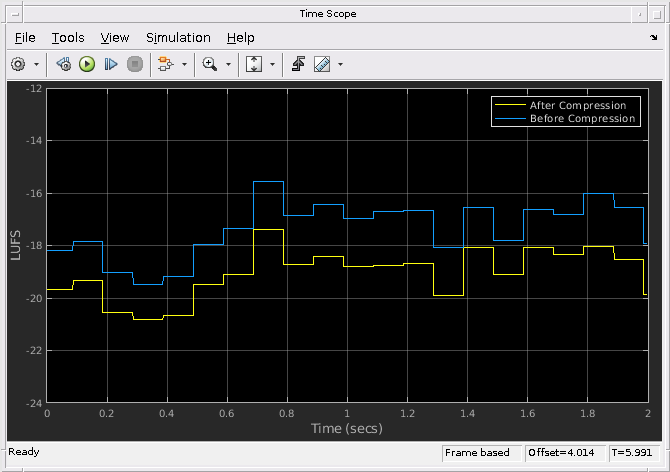Click the scale axes limits icon
Screen dimensions: 670x472
tap(254, 64)
